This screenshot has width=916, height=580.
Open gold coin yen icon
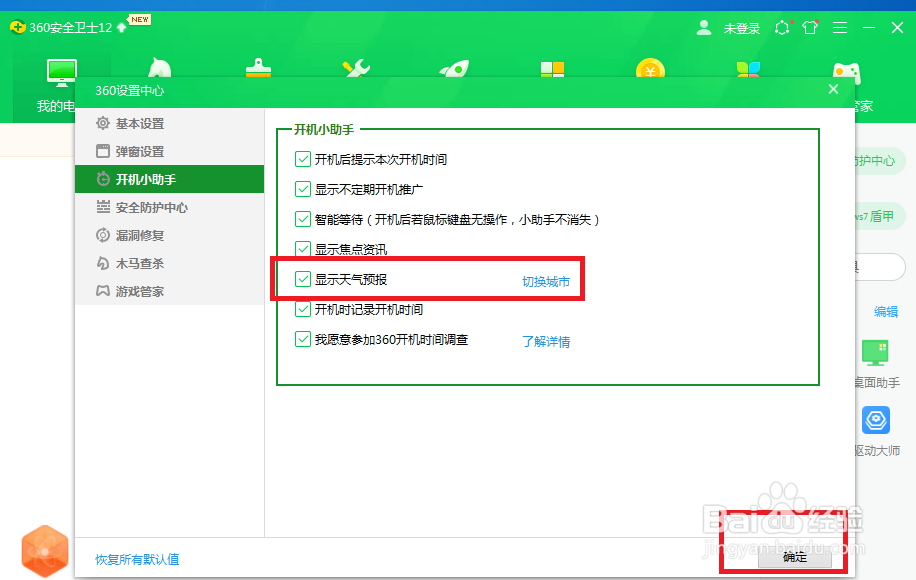(650, 68)
